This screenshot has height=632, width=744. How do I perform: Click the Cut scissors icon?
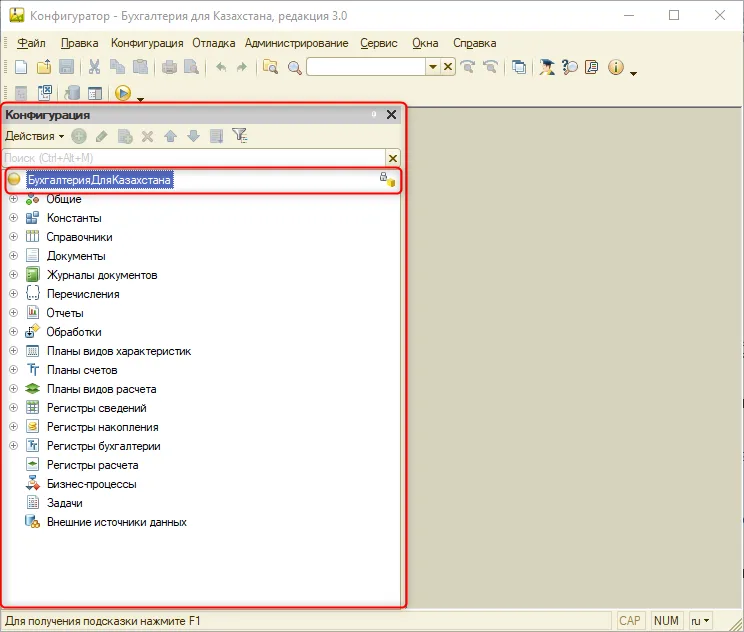tap(94, 67)
